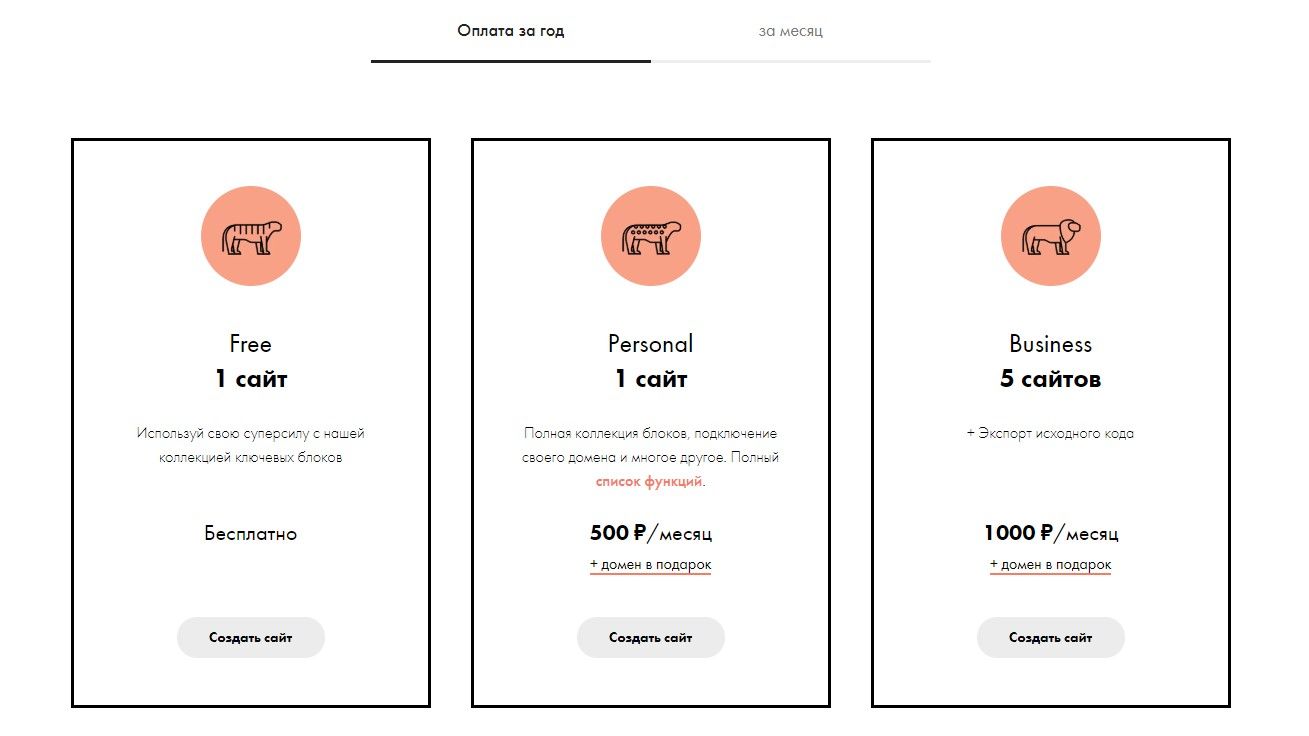Screen dimensions: 1309x736
Task: Select the 'Personal' plan title
Action: 651,344
